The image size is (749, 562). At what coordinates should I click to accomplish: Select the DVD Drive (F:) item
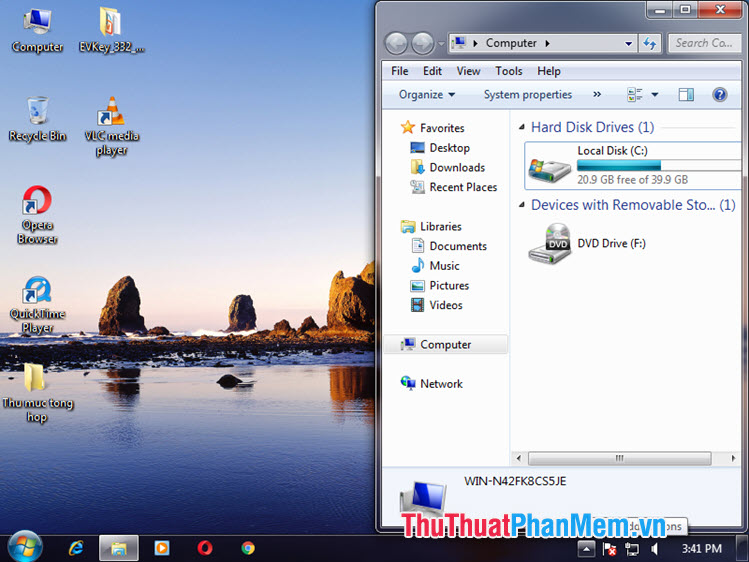pyautogui.click(x=588, y=244)
